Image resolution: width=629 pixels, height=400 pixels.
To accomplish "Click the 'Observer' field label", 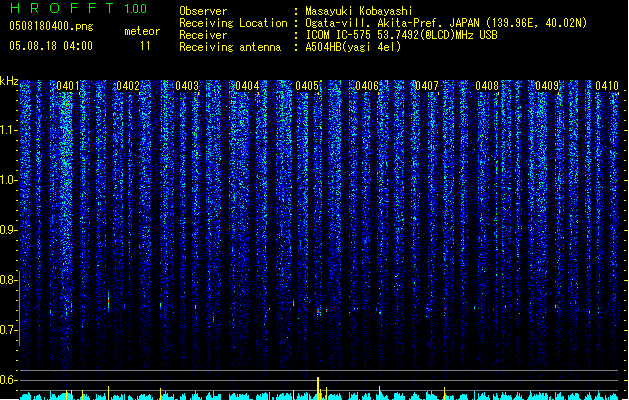I will click(x=203, y=11).
